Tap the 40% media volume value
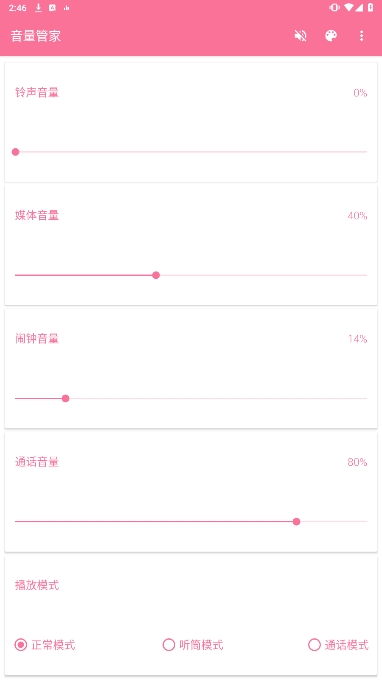 pos(357,216)
